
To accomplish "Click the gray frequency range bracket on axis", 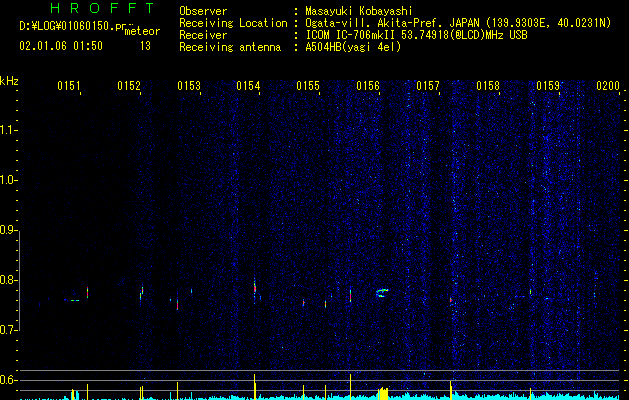I will (19, 280).
